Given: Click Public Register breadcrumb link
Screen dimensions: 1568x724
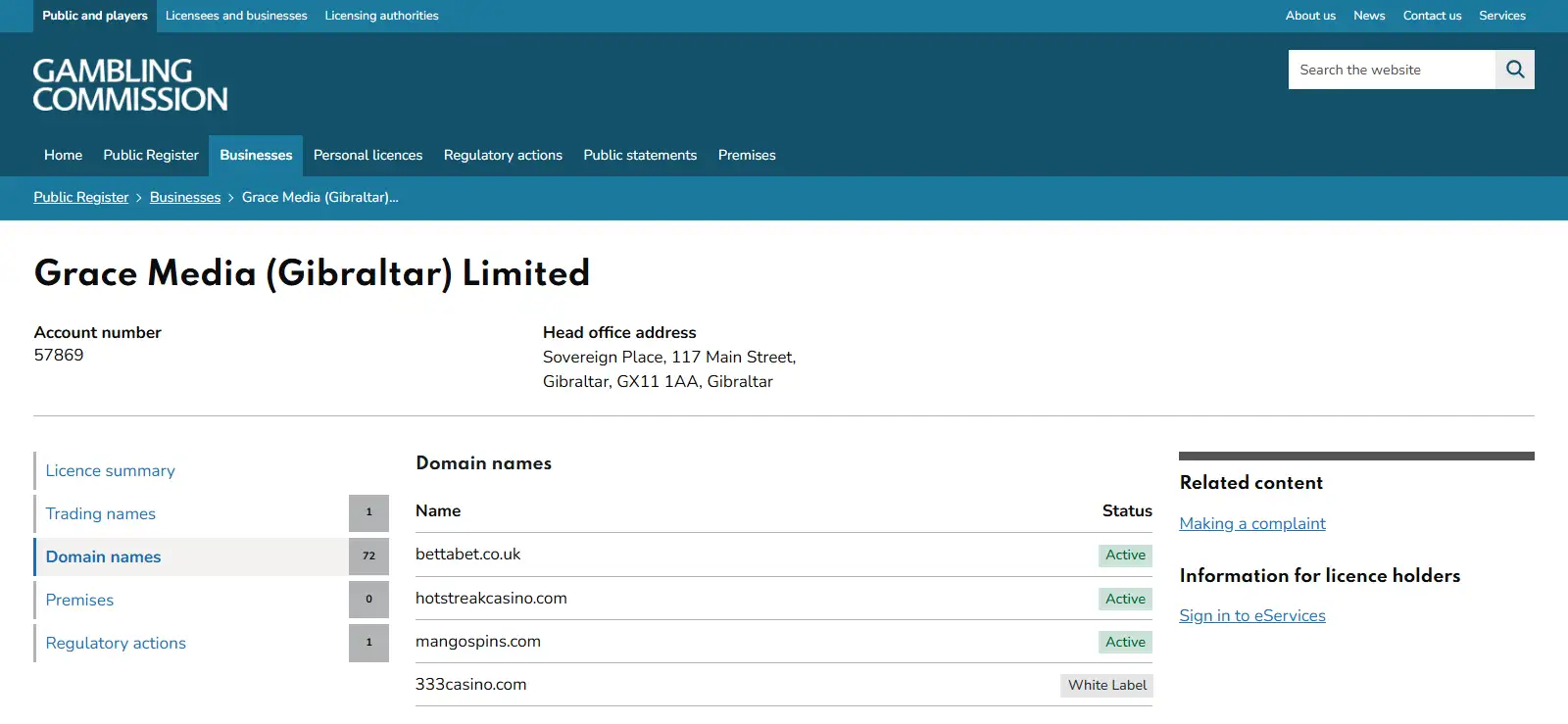Looking at the screenshot, I should [81, 197].
